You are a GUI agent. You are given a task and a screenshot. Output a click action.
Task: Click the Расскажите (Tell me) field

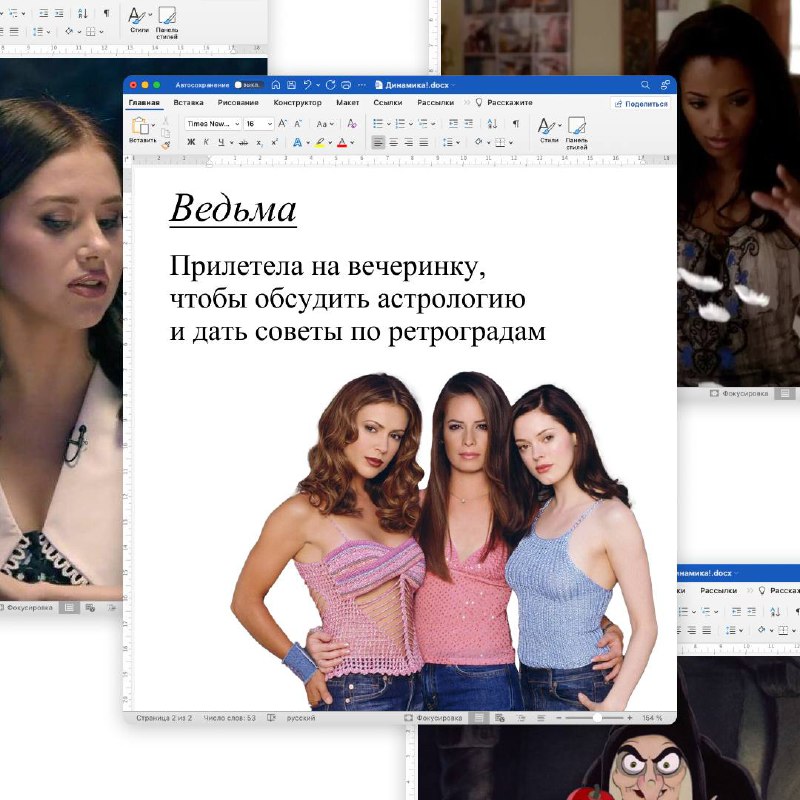(x=504, y=103)
